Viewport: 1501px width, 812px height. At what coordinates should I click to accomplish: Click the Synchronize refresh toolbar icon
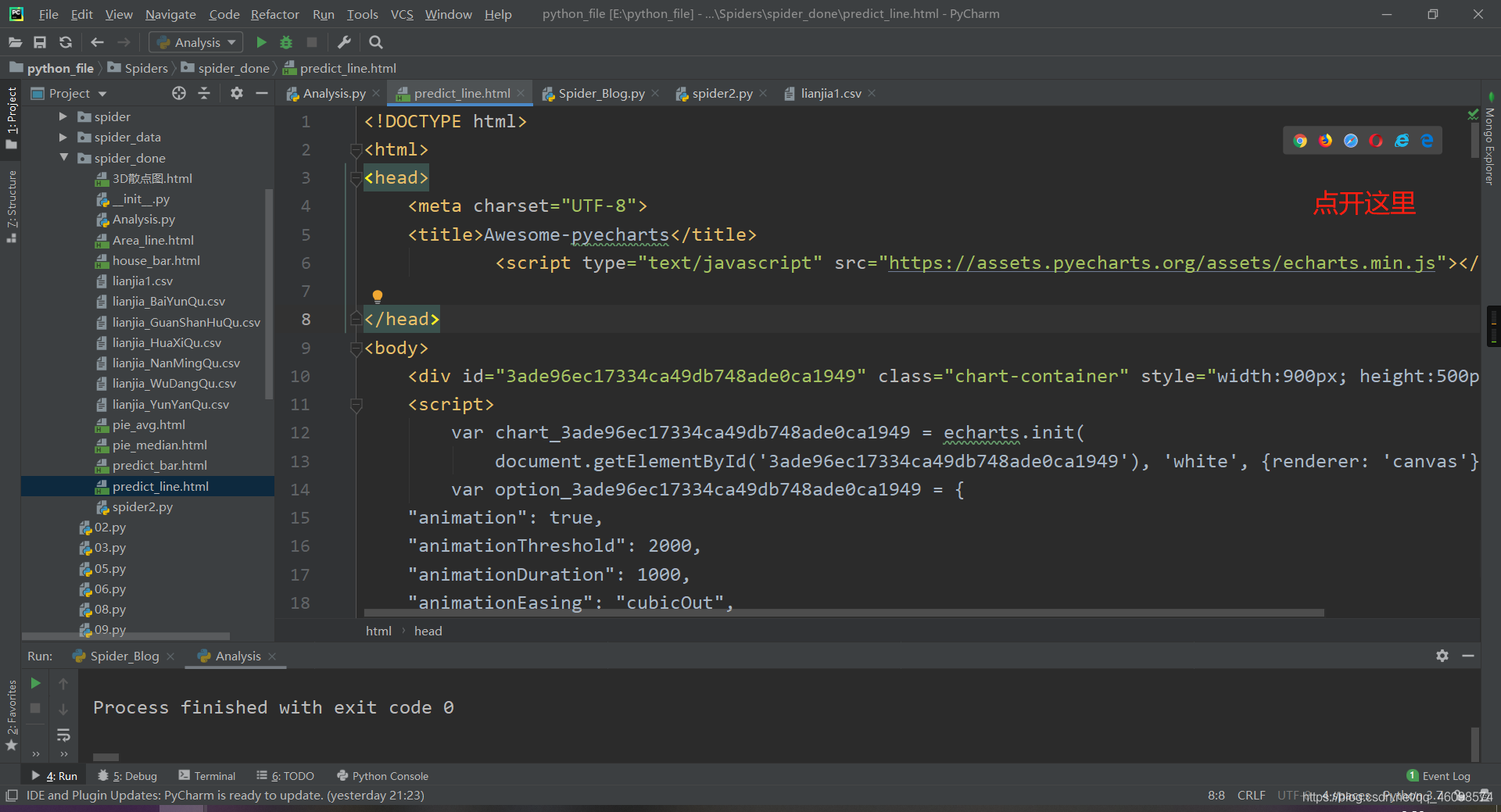[66, 42]
